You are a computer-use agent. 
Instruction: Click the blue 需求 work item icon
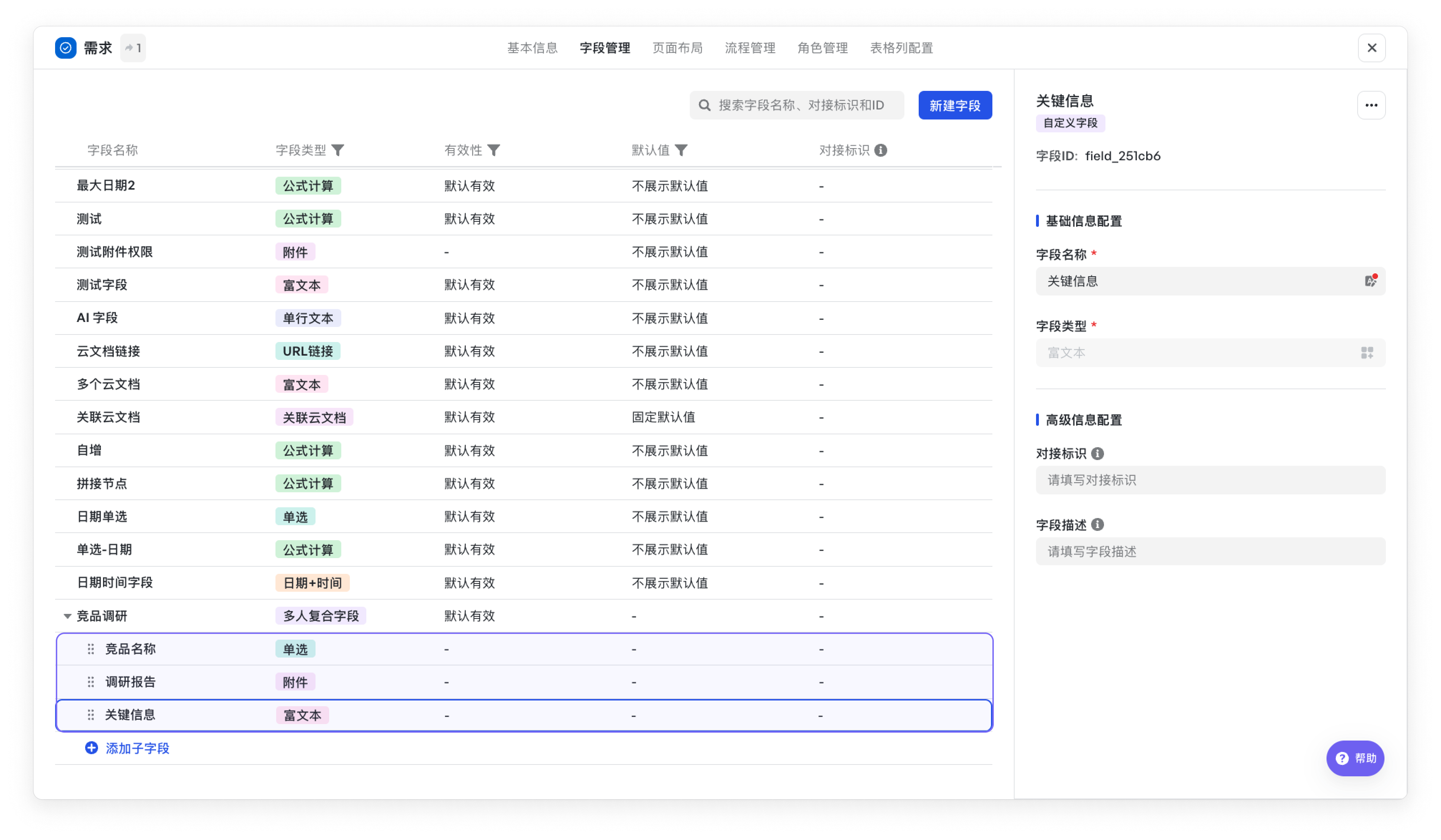[66, 48]
